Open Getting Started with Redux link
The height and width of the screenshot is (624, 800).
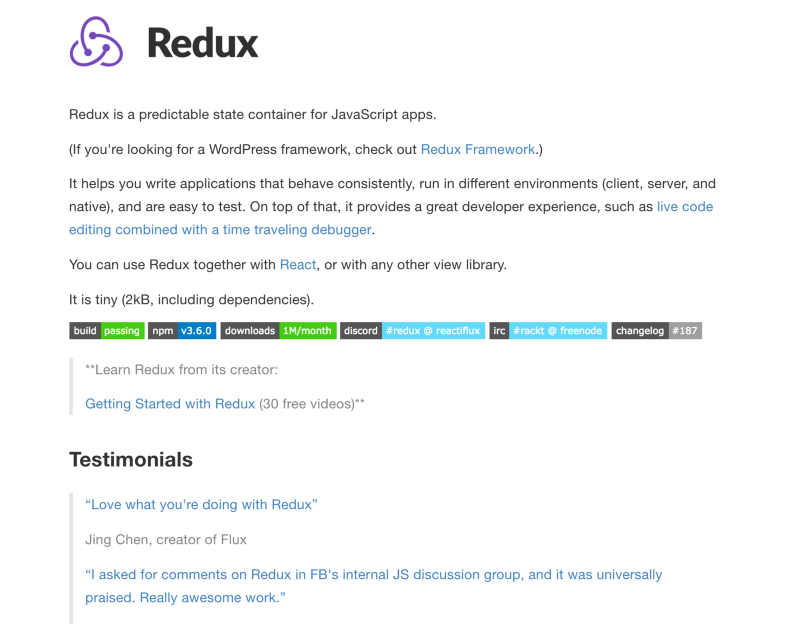point(170,404)
